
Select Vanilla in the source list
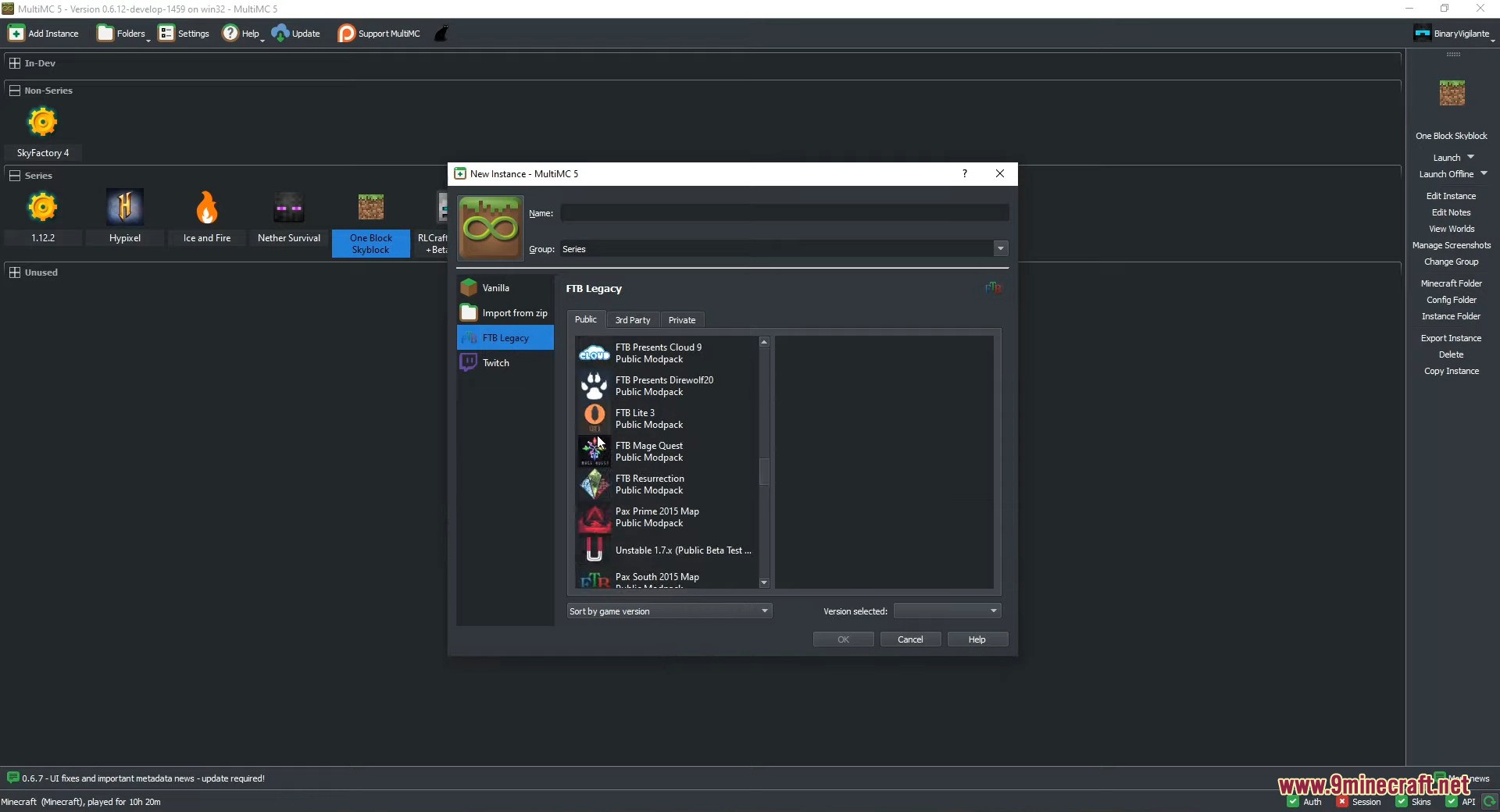[505, 288]
